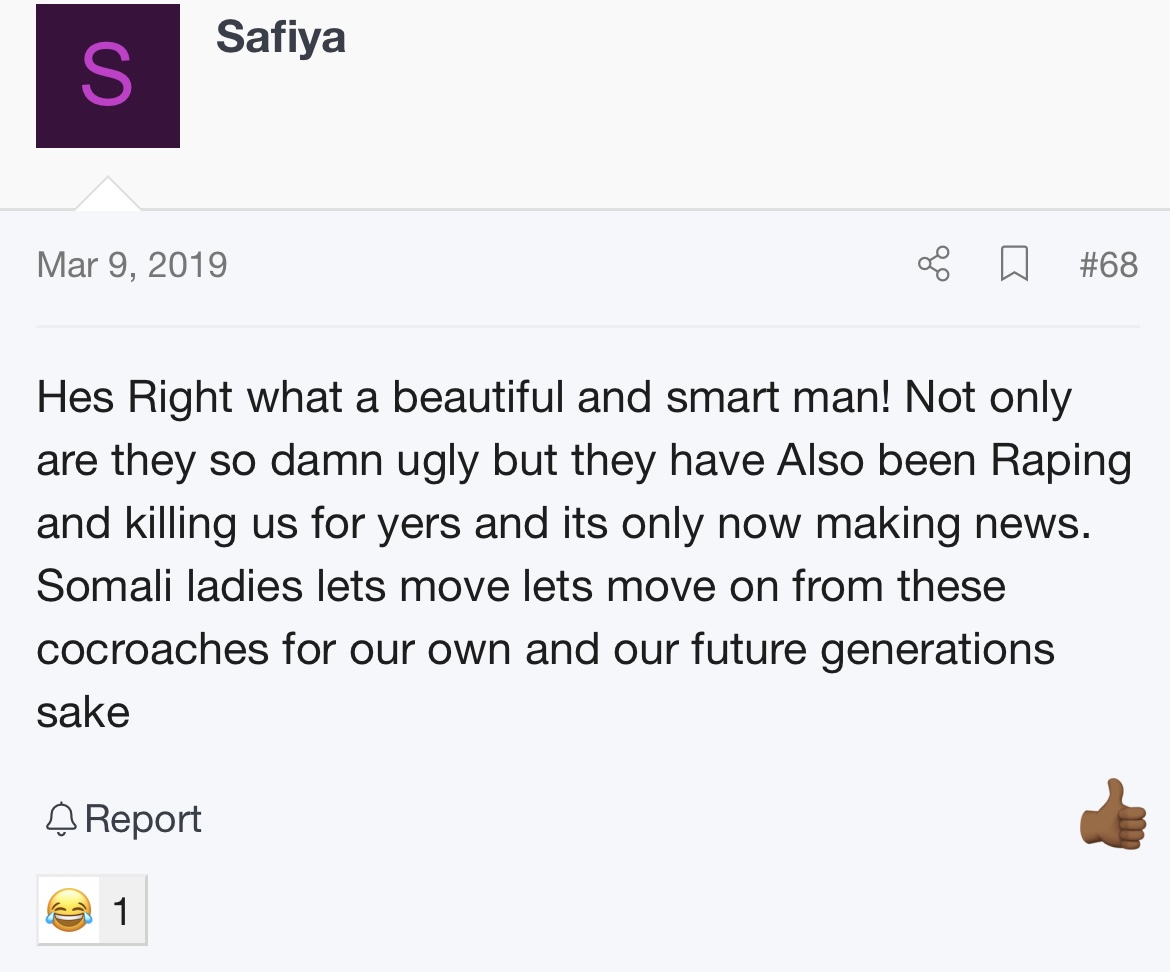
Task: Click the blank header area right of Safiya
Action: [x=750, y=80]
